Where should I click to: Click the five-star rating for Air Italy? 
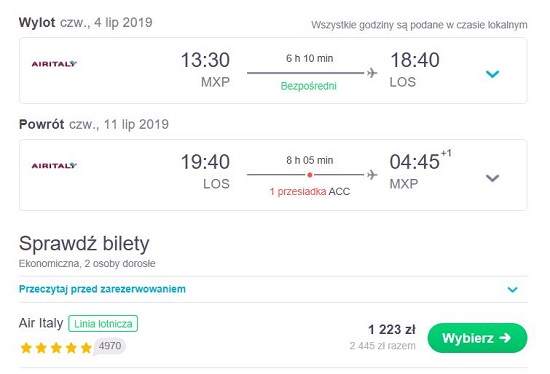(56, 348)
